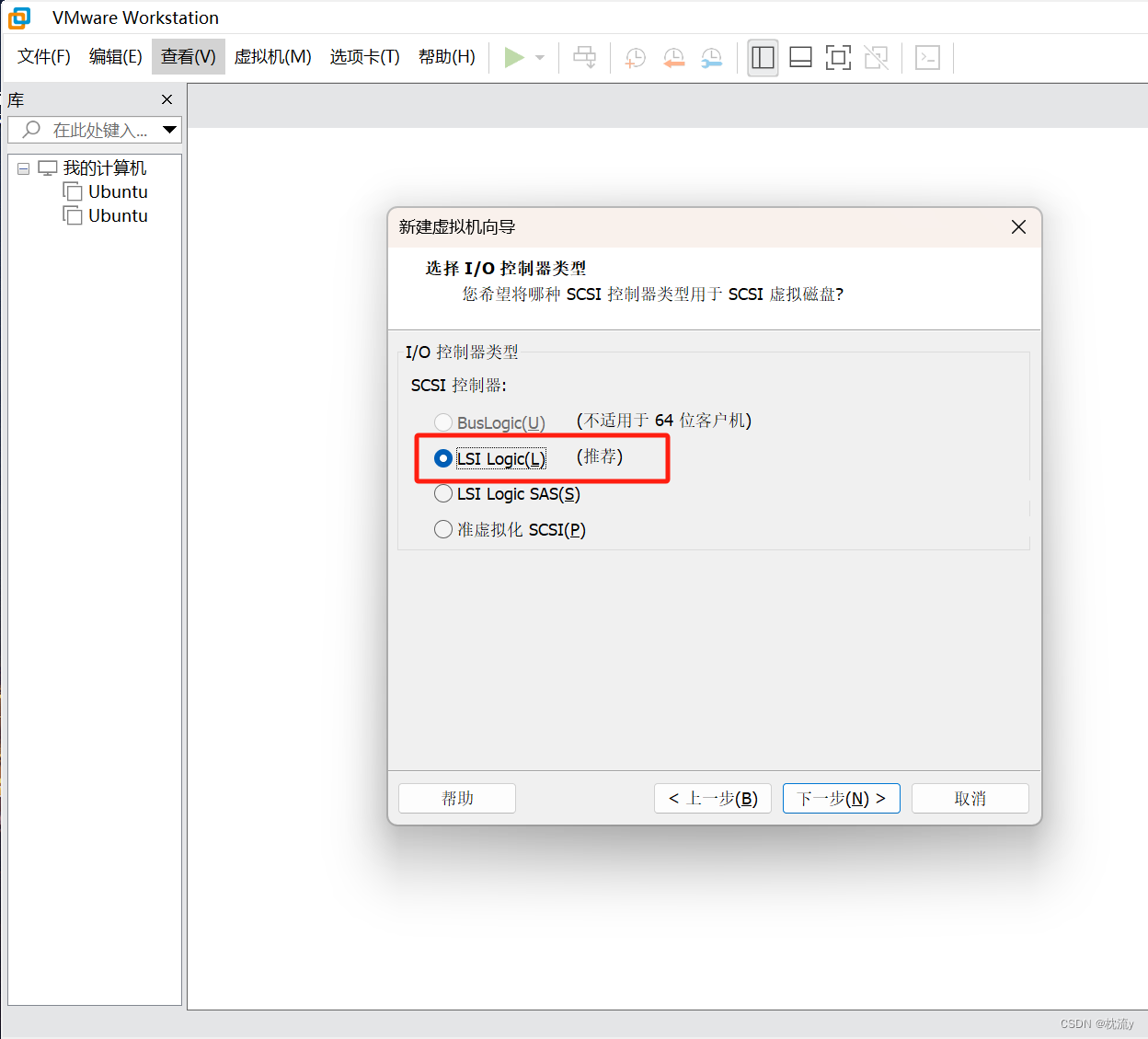Screen dimensions: 1148x1039
Task: Select the second Ubuntu virtual machine
Action: click(x=118, y=216)
